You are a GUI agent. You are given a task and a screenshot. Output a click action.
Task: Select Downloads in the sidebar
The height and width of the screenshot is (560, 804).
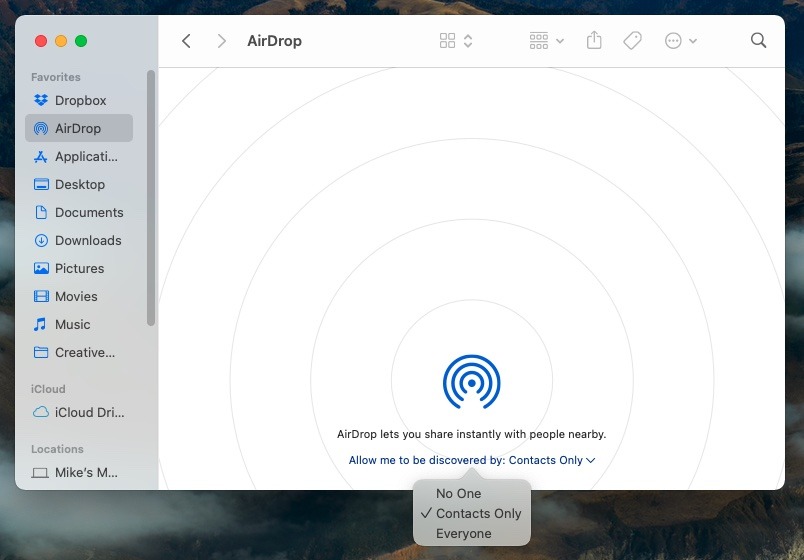pos(87,240)
